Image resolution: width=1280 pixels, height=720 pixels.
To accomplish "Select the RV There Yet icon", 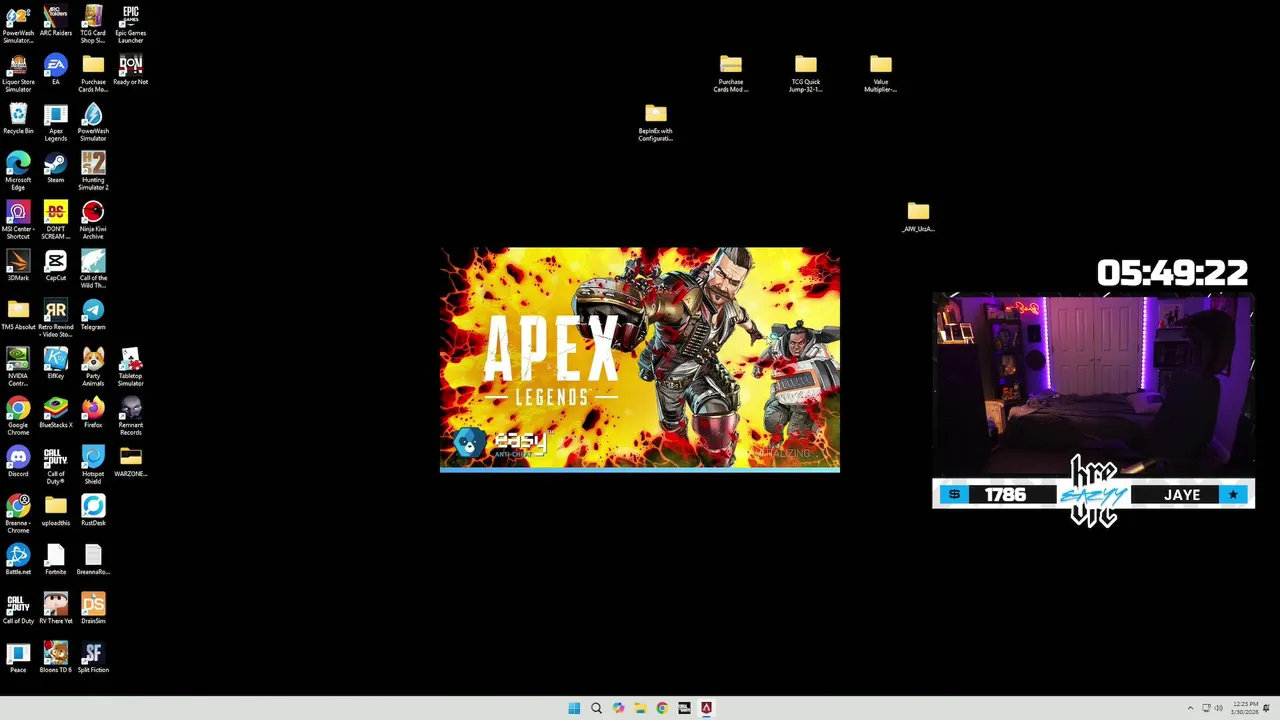I will tap(56, 609).
